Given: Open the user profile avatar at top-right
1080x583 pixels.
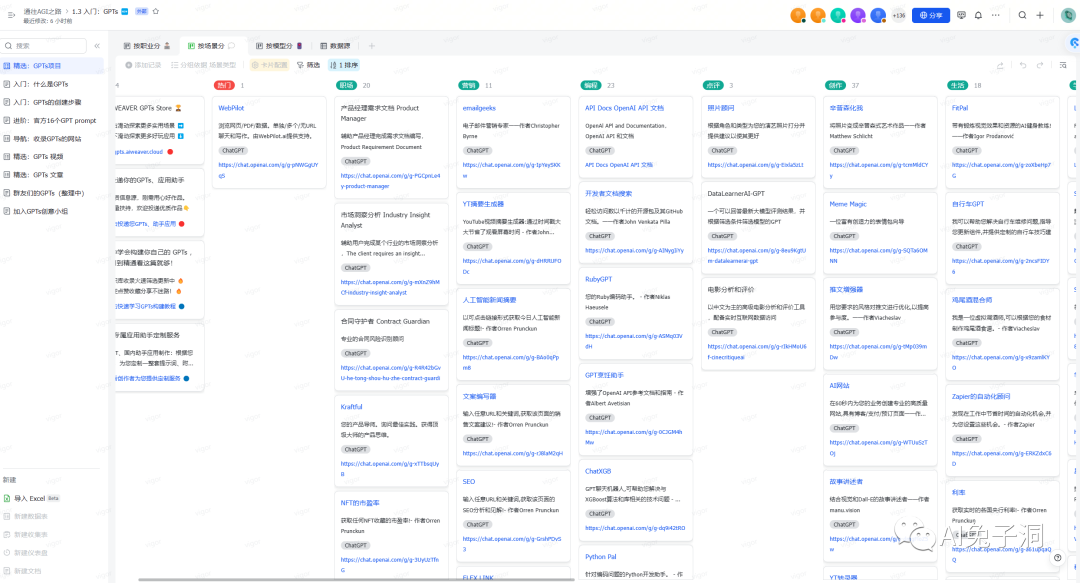Looking at the screenshot, I should (x=1068, y=15).
